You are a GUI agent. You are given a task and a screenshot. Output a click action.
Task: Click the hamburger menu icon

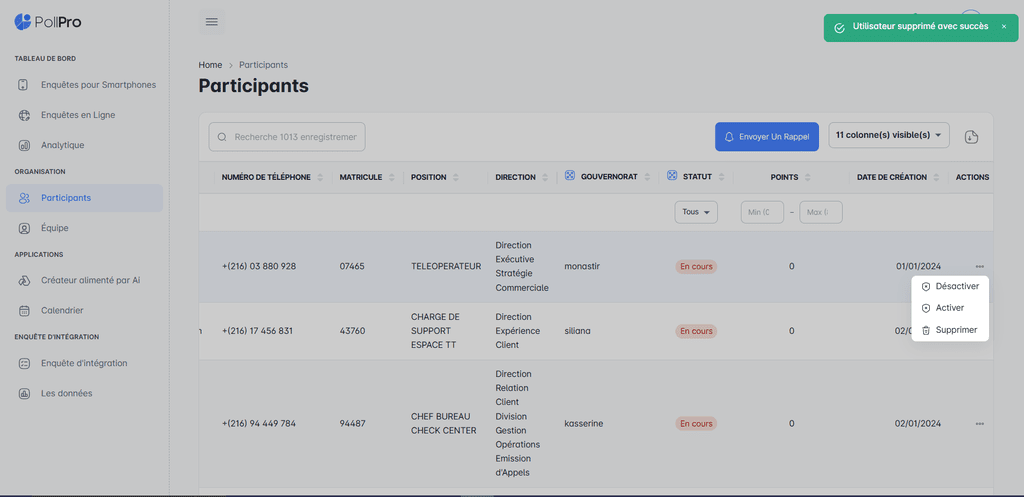click(x=211, y=21)
